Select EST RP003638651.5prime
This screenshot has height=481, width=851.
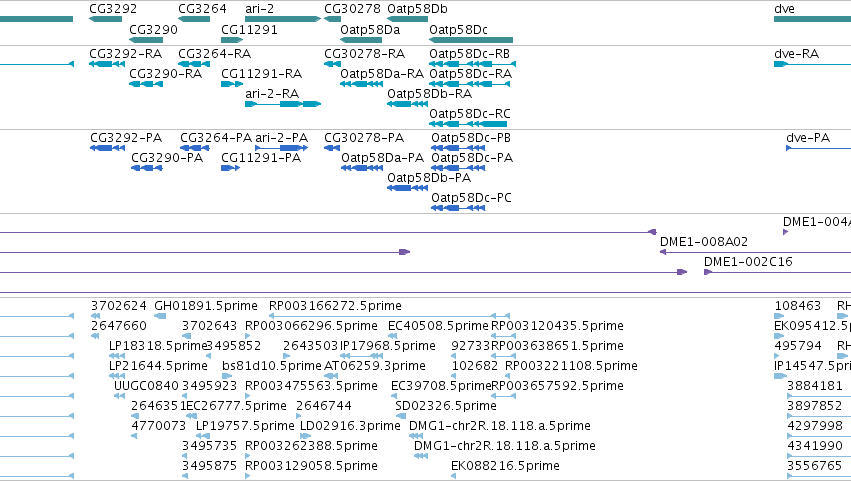503,356
